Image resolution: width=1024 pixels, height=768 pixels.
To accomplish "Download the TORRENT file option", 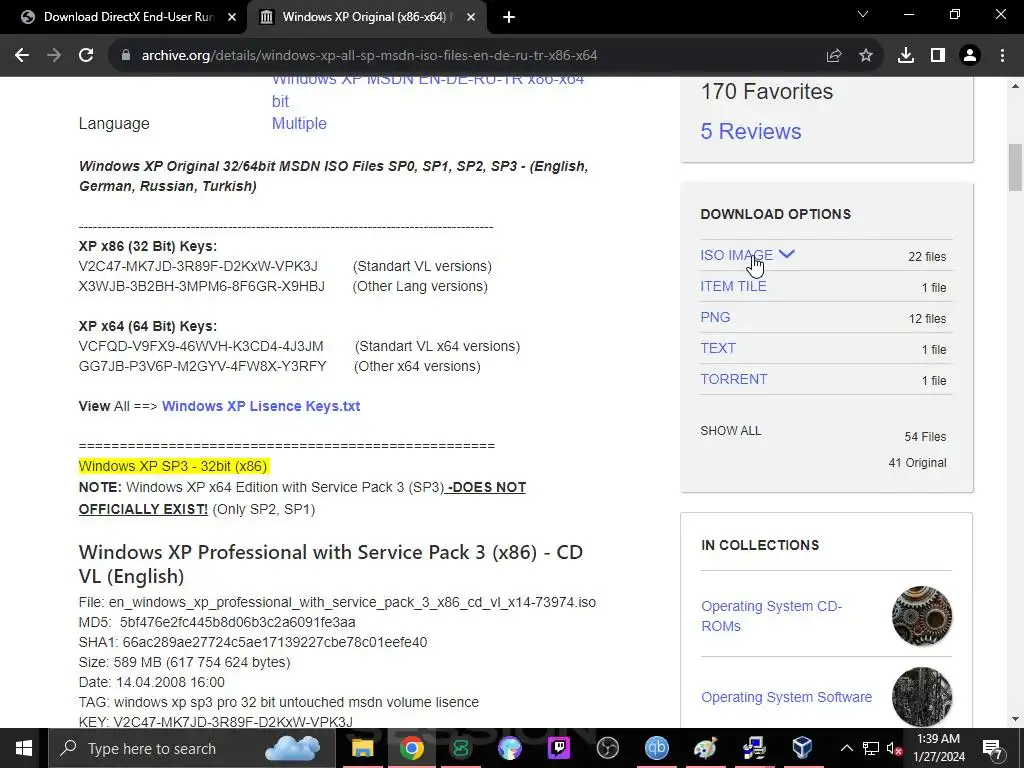I will tap(733, 379).
